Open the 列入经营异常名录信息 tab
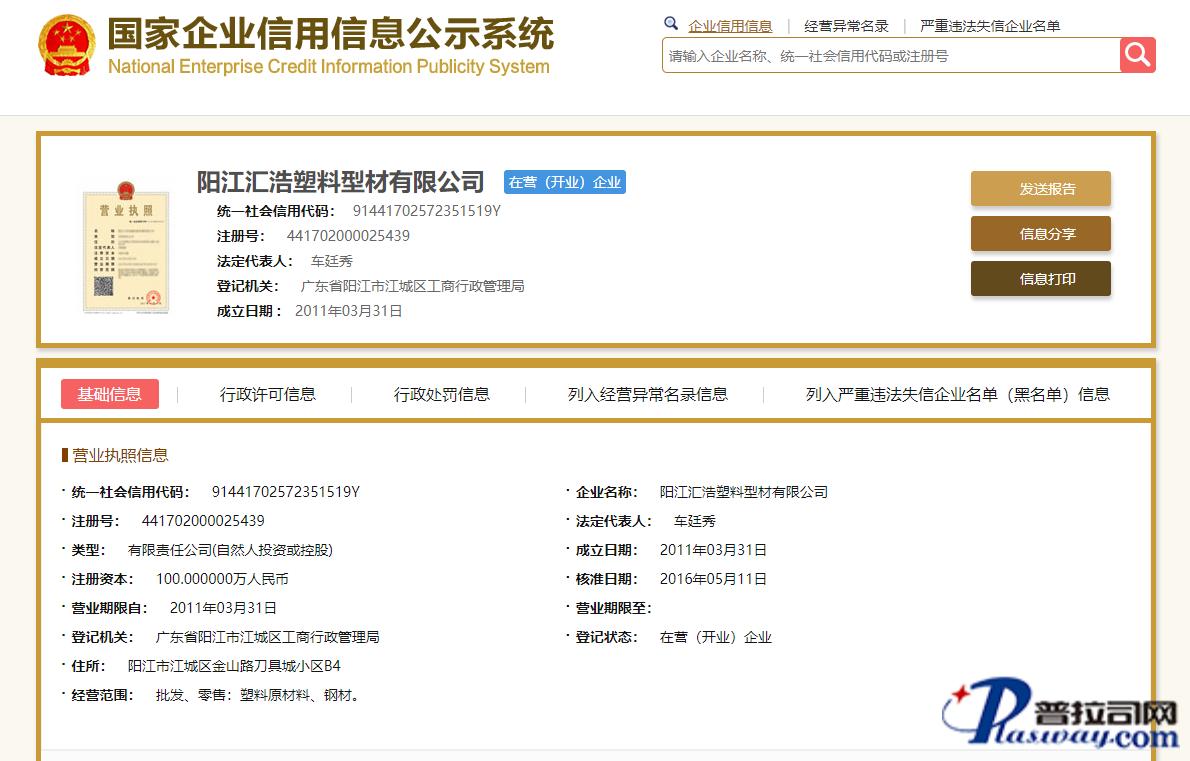Viewport: 1190px width, 761px height. coord(647,394)
